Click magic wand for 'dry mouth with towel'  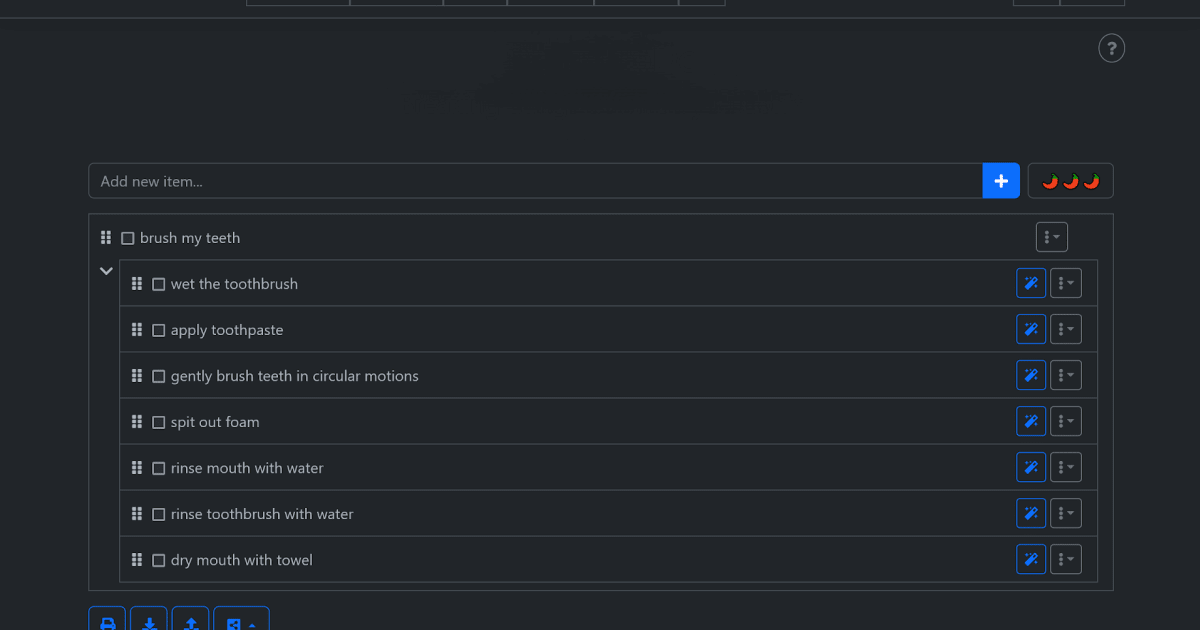coord(1031,560)
